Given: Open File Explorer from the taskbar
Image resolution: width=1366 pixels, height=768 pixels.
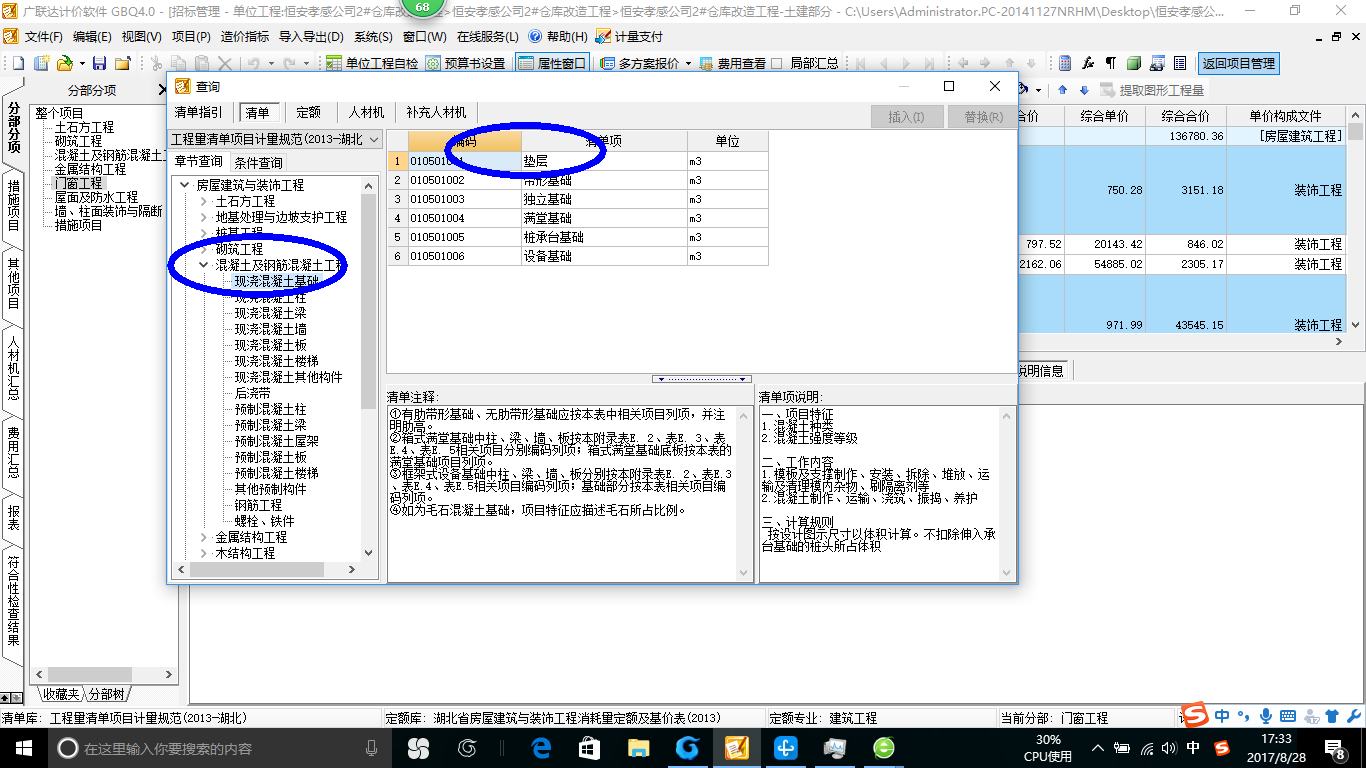Looking at the screenshot, I should point(638,747).
